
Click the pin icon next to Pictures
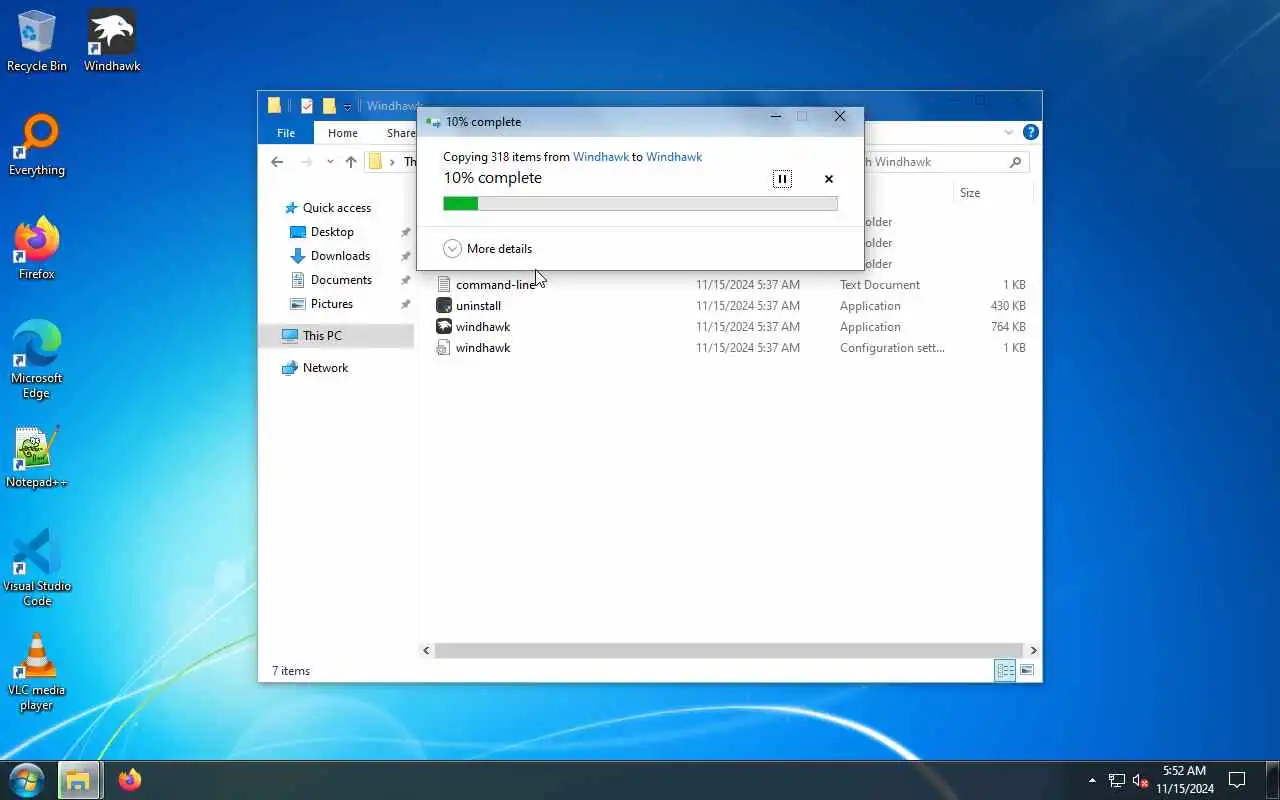point(405,304)
